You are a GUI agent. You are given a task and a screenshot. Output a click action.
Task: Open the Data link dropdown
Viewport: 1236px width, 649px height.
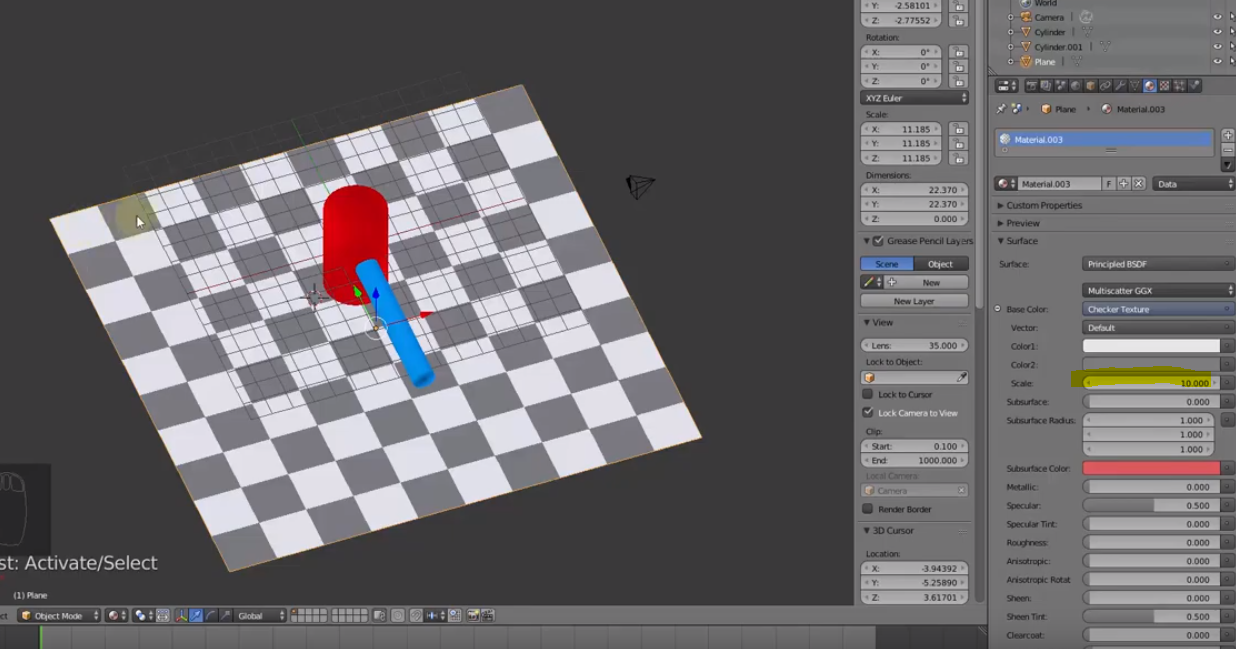point(1194,184)
